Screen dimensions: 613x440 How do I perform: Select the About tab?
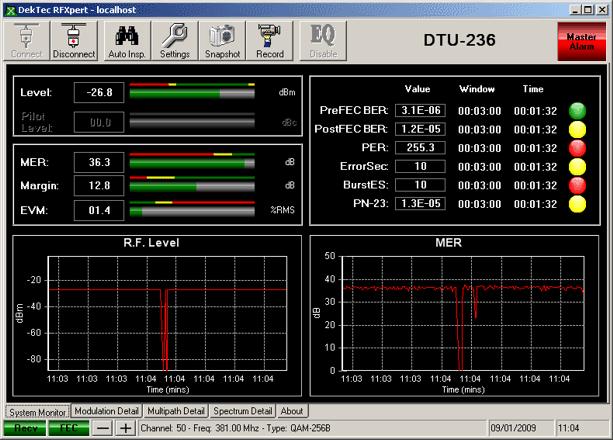coord(292,411)
